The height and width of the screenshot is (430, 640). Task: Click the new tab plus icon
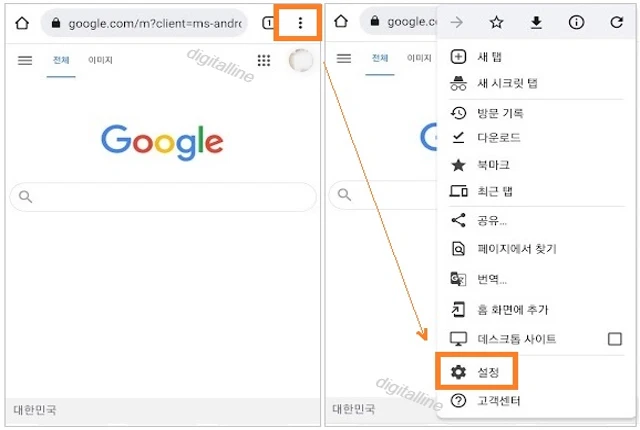tap(458, 57)
